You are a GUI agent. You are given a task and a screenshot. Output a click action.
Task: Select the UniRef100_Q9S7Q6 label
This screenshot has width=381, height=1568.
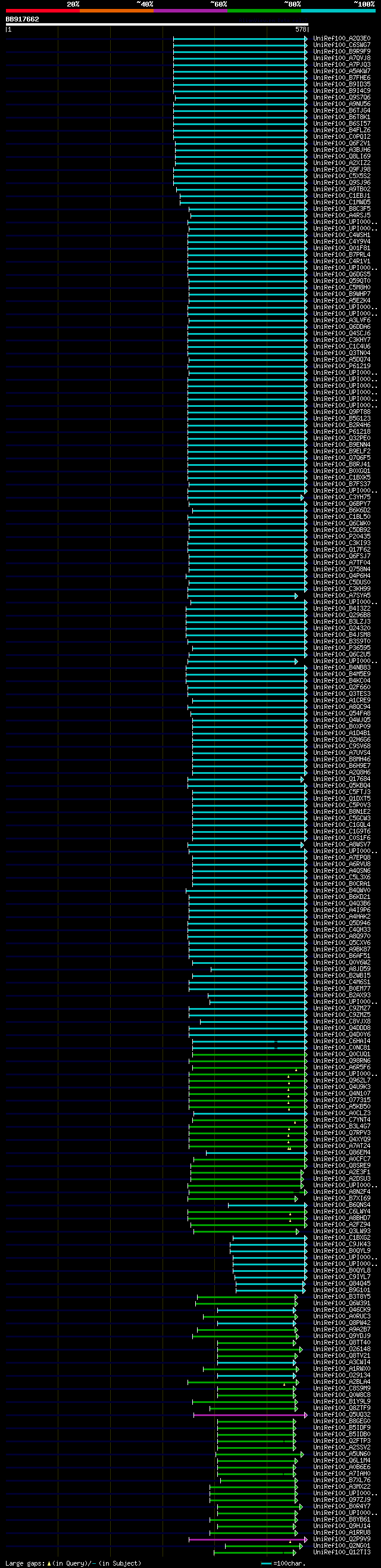[342, 97]
